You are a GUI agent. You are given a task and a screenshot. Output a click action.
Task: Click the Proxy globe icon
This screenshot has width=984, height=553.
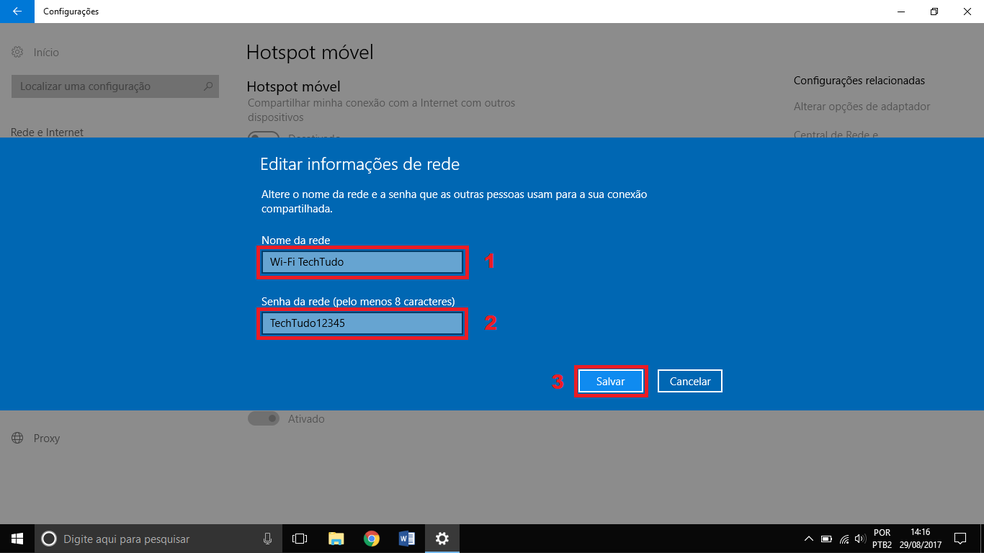[18, 438]
